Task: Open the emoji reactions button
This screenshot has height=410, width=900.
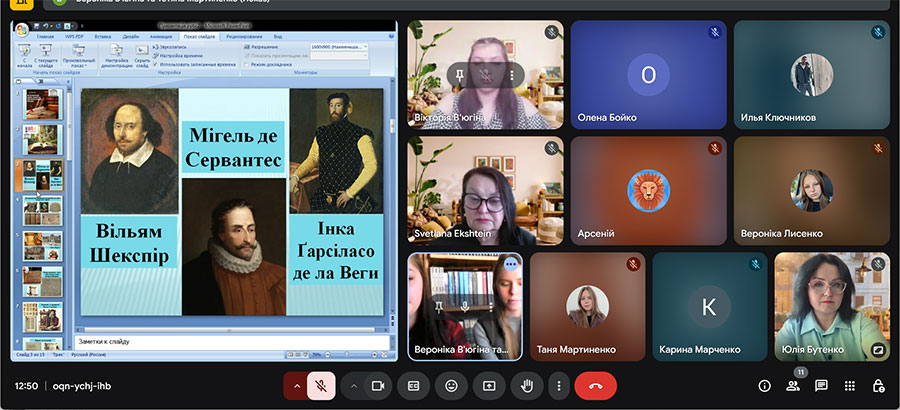Action: point(451,386)
